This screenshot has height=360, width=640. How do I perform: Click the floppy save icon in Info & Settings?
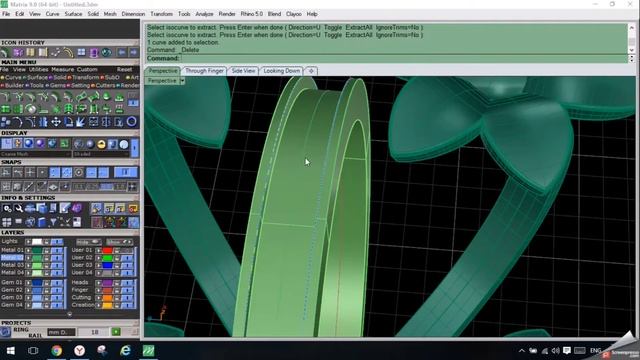(x=77, y=222)
